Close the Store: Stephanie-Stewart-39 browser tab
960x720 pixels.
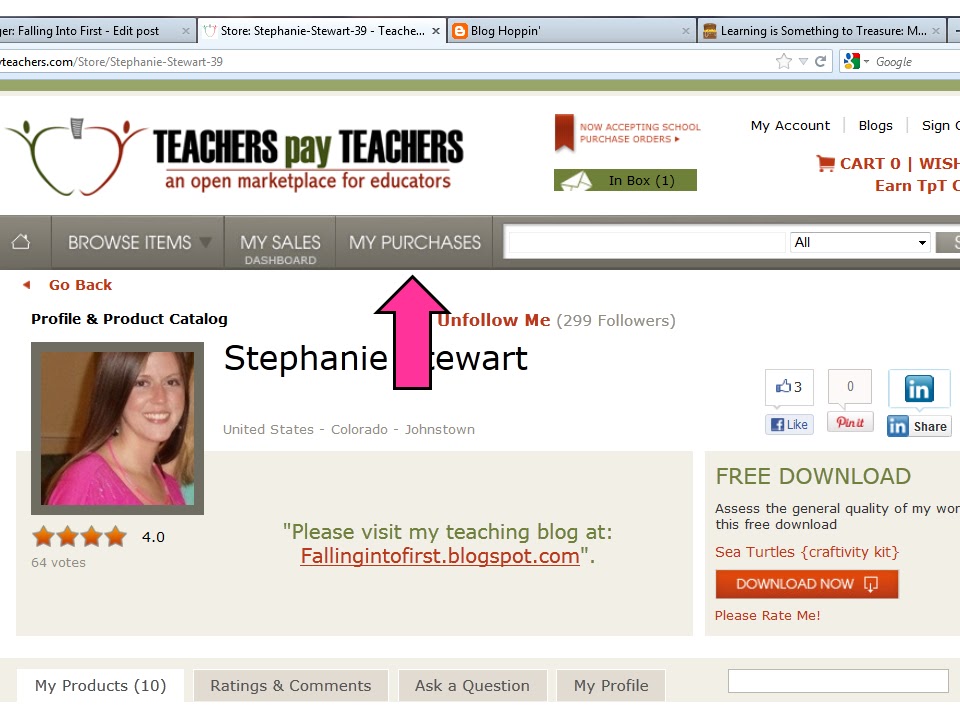[435, 31]
